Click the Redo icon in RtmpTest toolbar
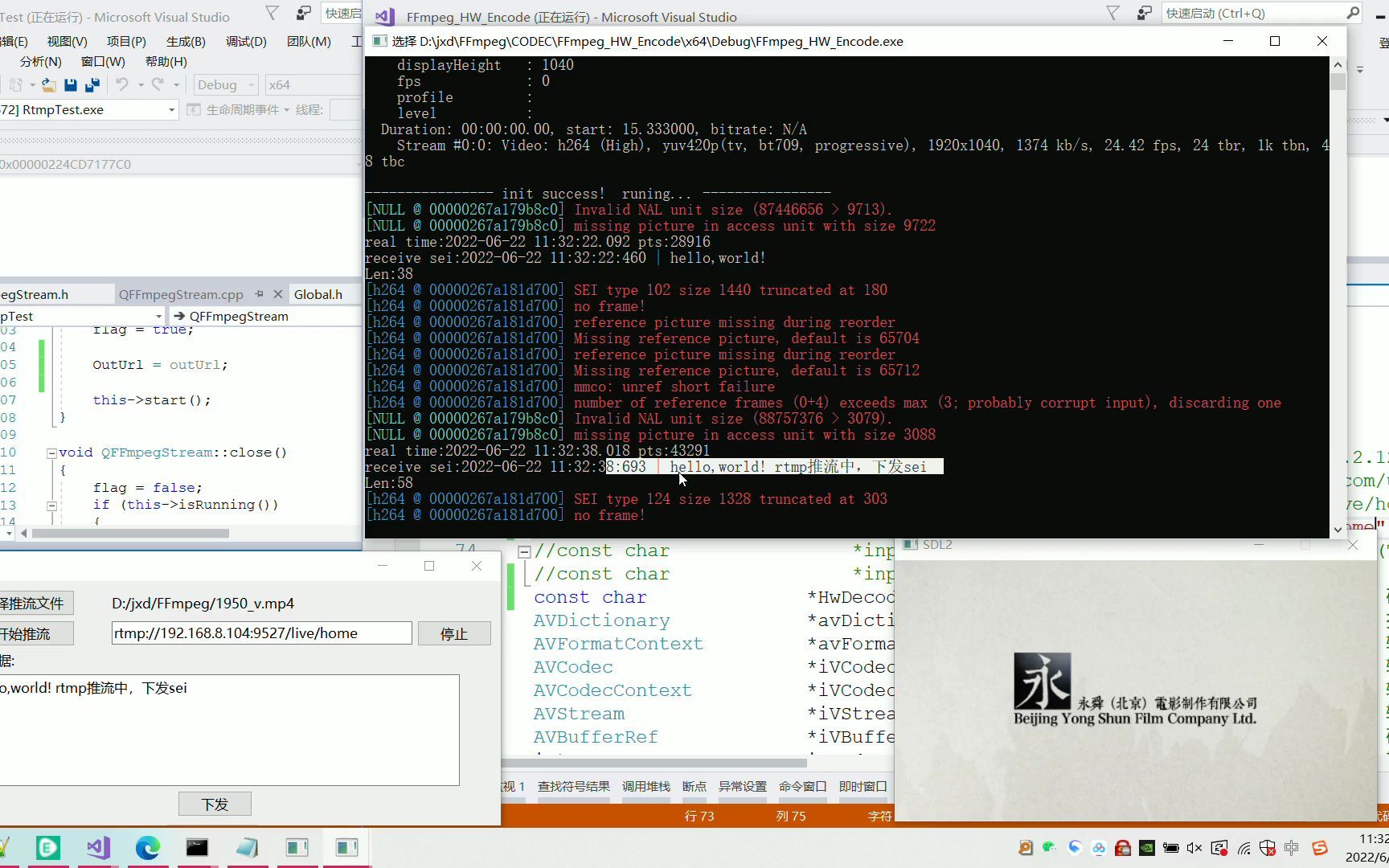The width and height of the screenshot is (1389, 868). 158,84
